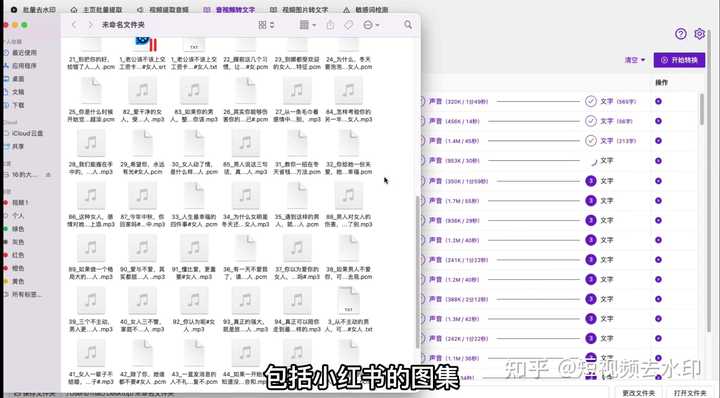
Task: Switch to the 主页批量提取 tab
Action: 96,9
